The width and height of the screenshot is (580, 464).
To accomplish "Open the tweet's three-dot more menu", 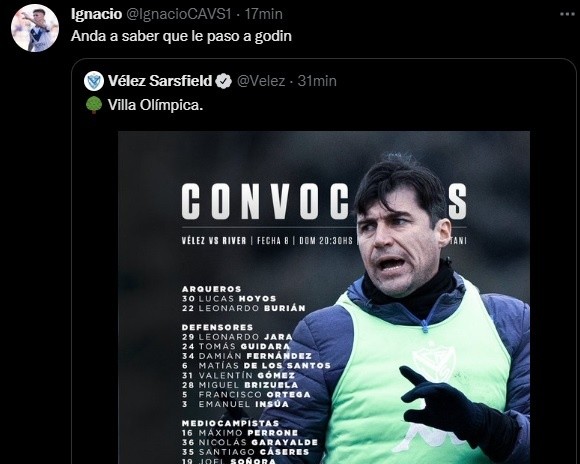I will click(567, 14).
